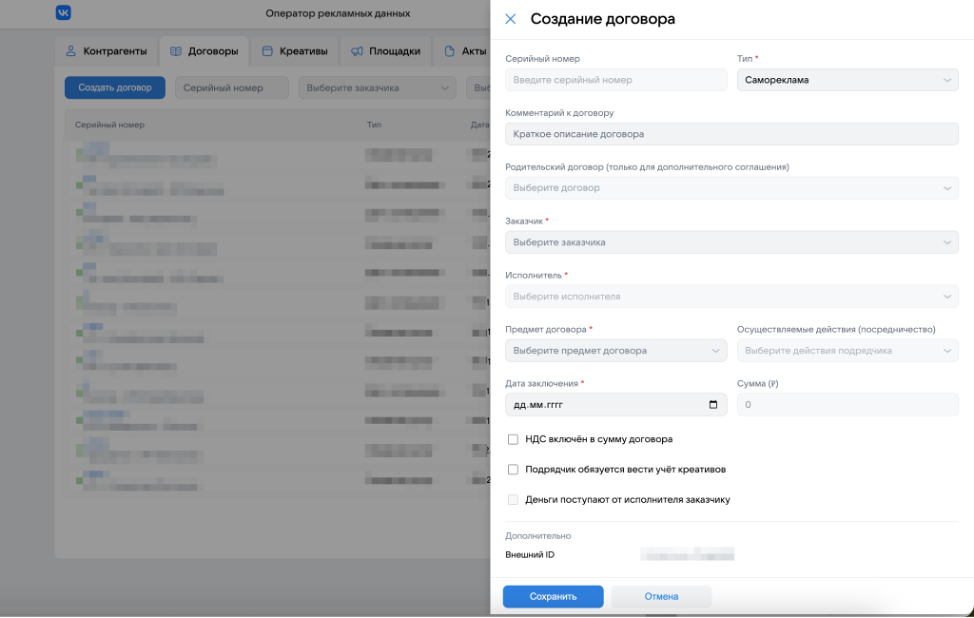Click the Площадки megaphone icon
Image resolution: width=974 pixels, height=618 pixels.
[x=356, y=51]
